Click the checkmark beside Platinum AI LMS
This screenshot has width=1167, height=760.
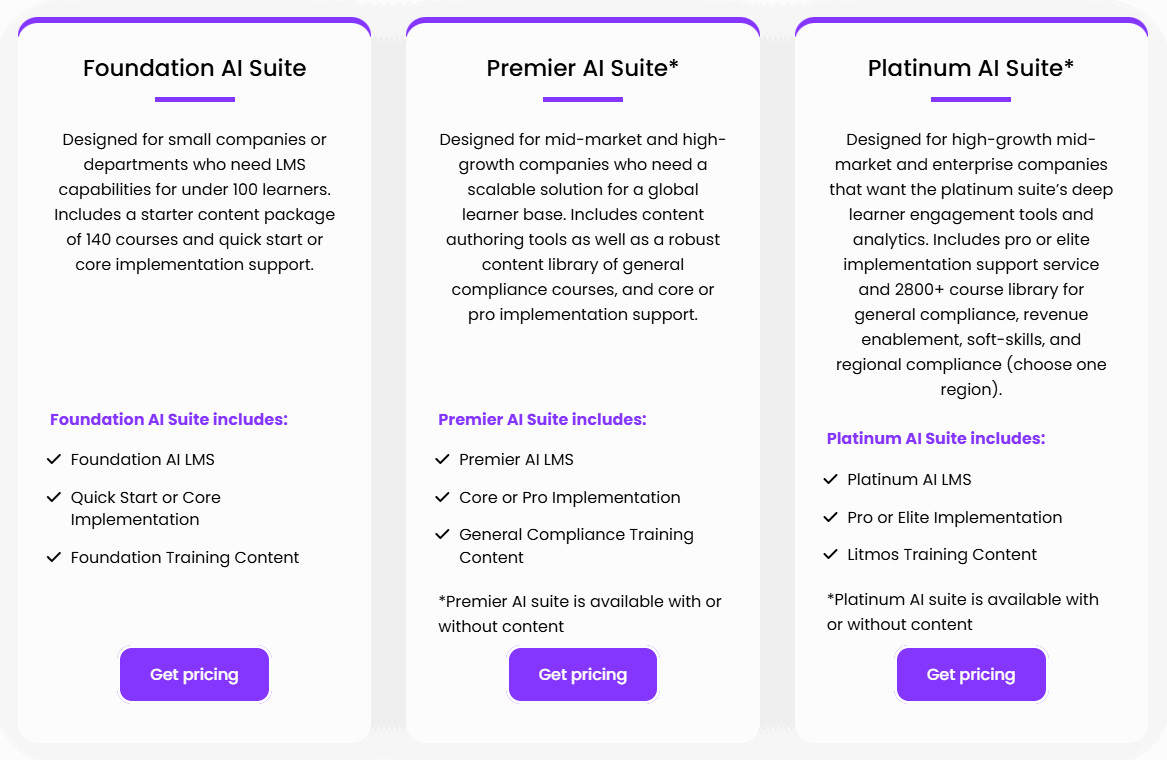pos(831,479)
